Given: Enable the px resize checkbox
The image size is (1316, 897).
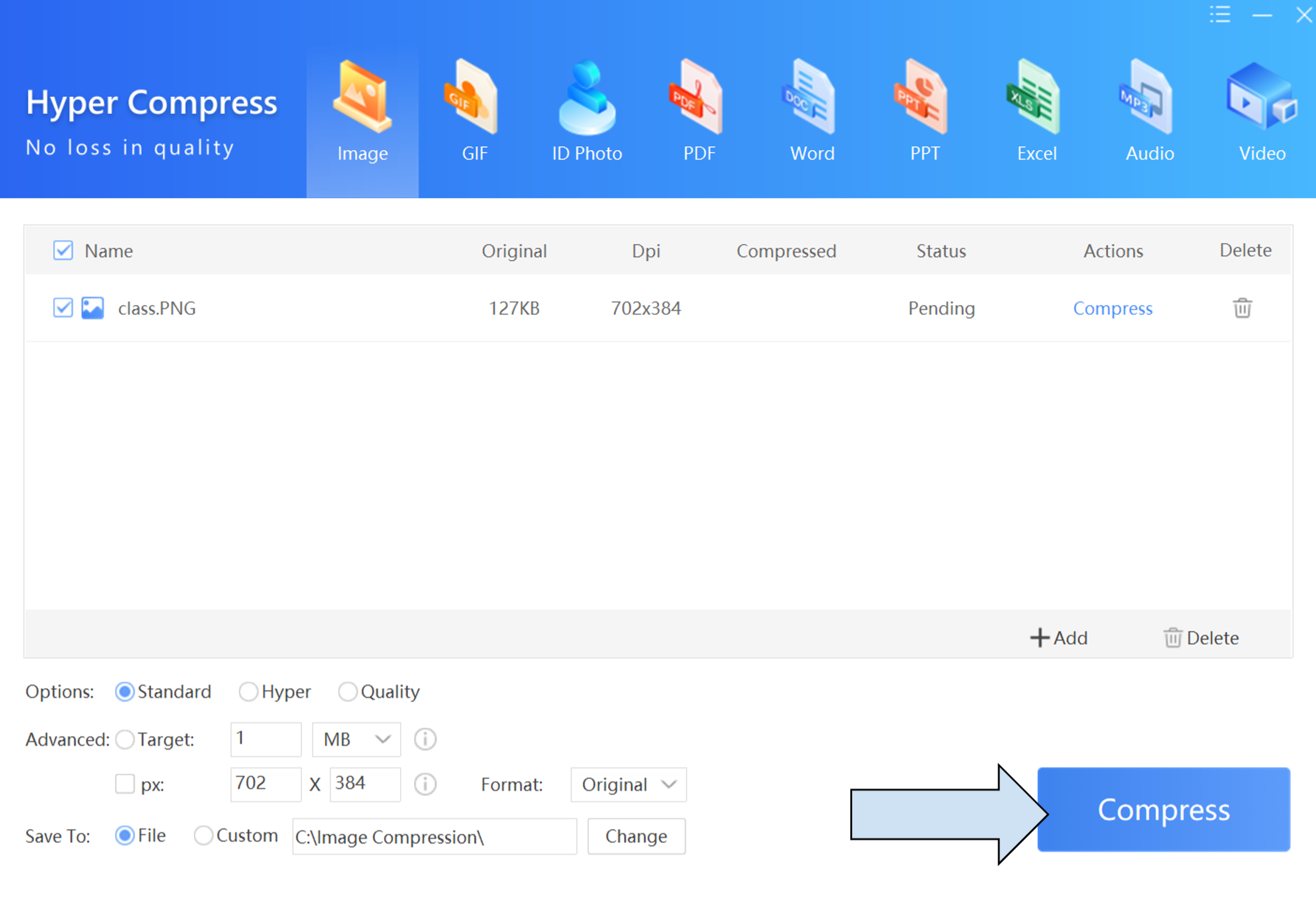Looking at the screenshot, I should 125,783.
